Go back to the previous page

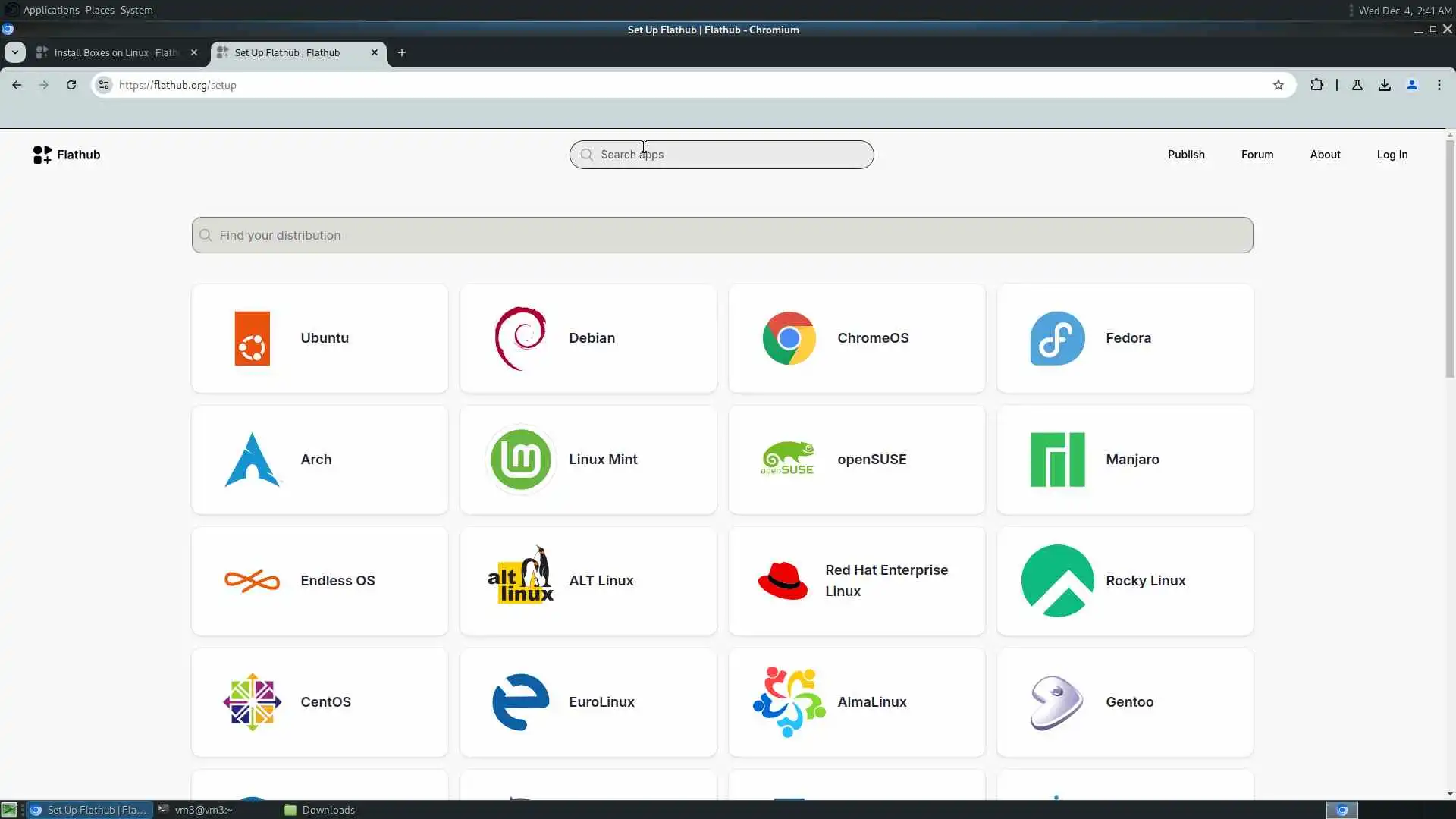tap(17, 85)
